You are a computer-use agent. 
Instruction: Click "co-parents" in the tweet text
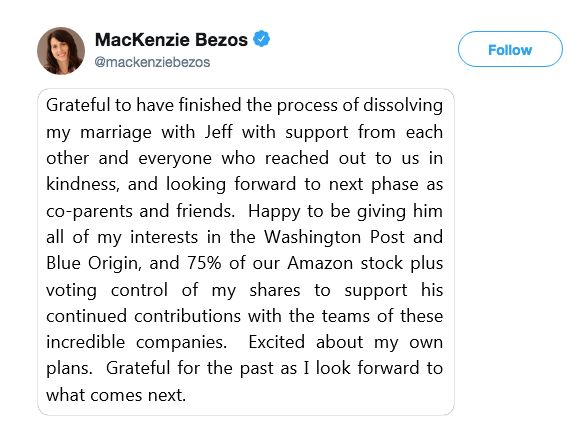pyautogui.click(x=88, y=211)
